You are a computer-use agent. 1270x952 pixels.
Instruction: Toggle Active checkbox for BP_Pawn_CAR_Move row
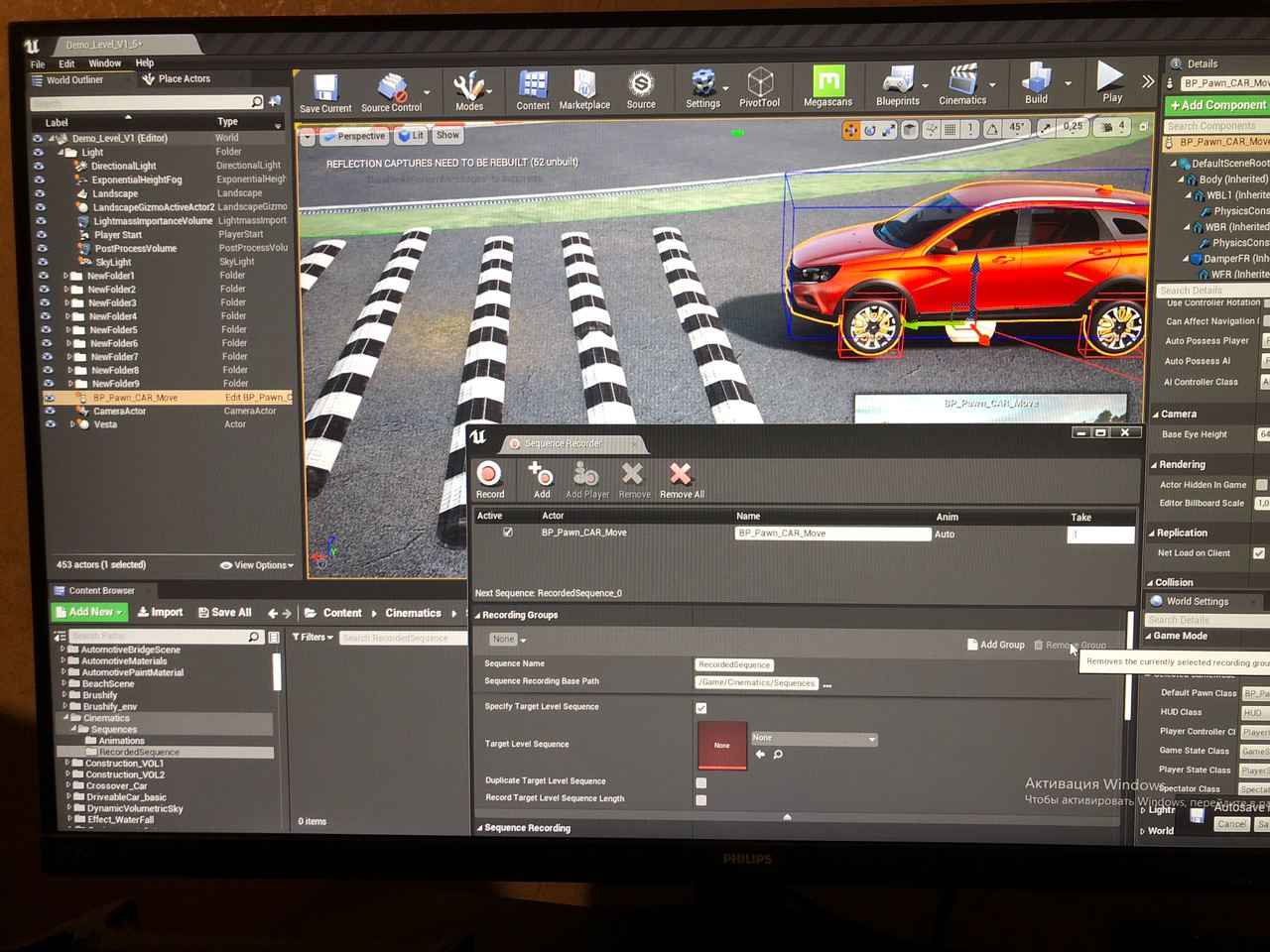[508, 533]
